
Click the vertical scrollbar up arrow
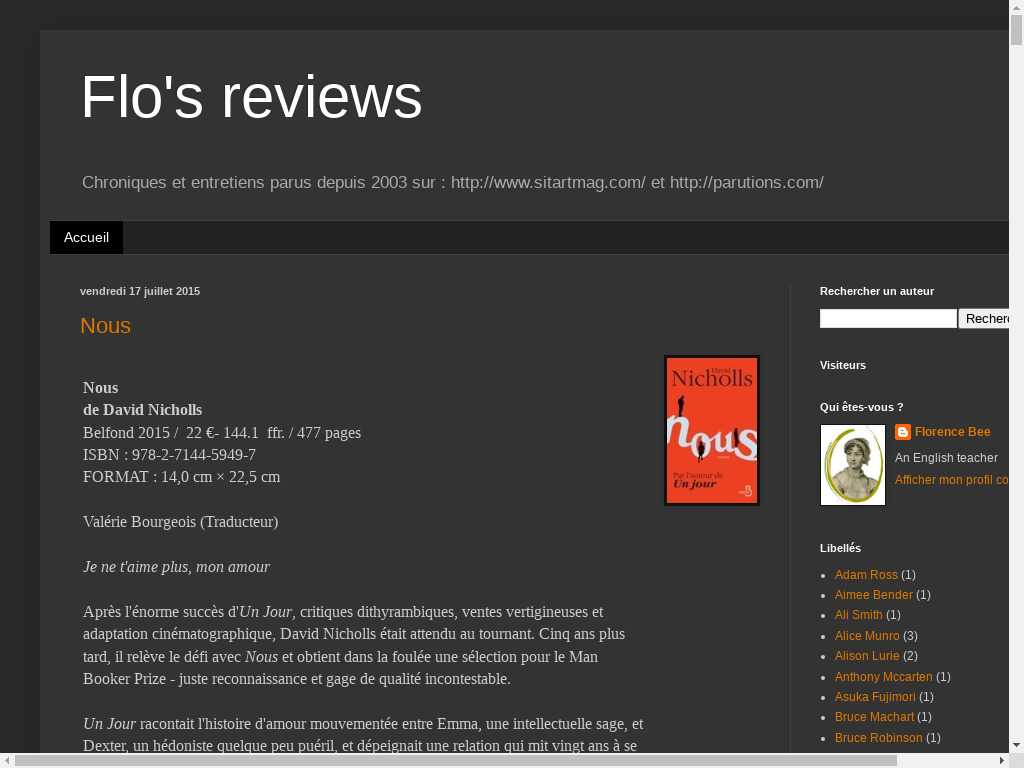tap(1016, 8)
